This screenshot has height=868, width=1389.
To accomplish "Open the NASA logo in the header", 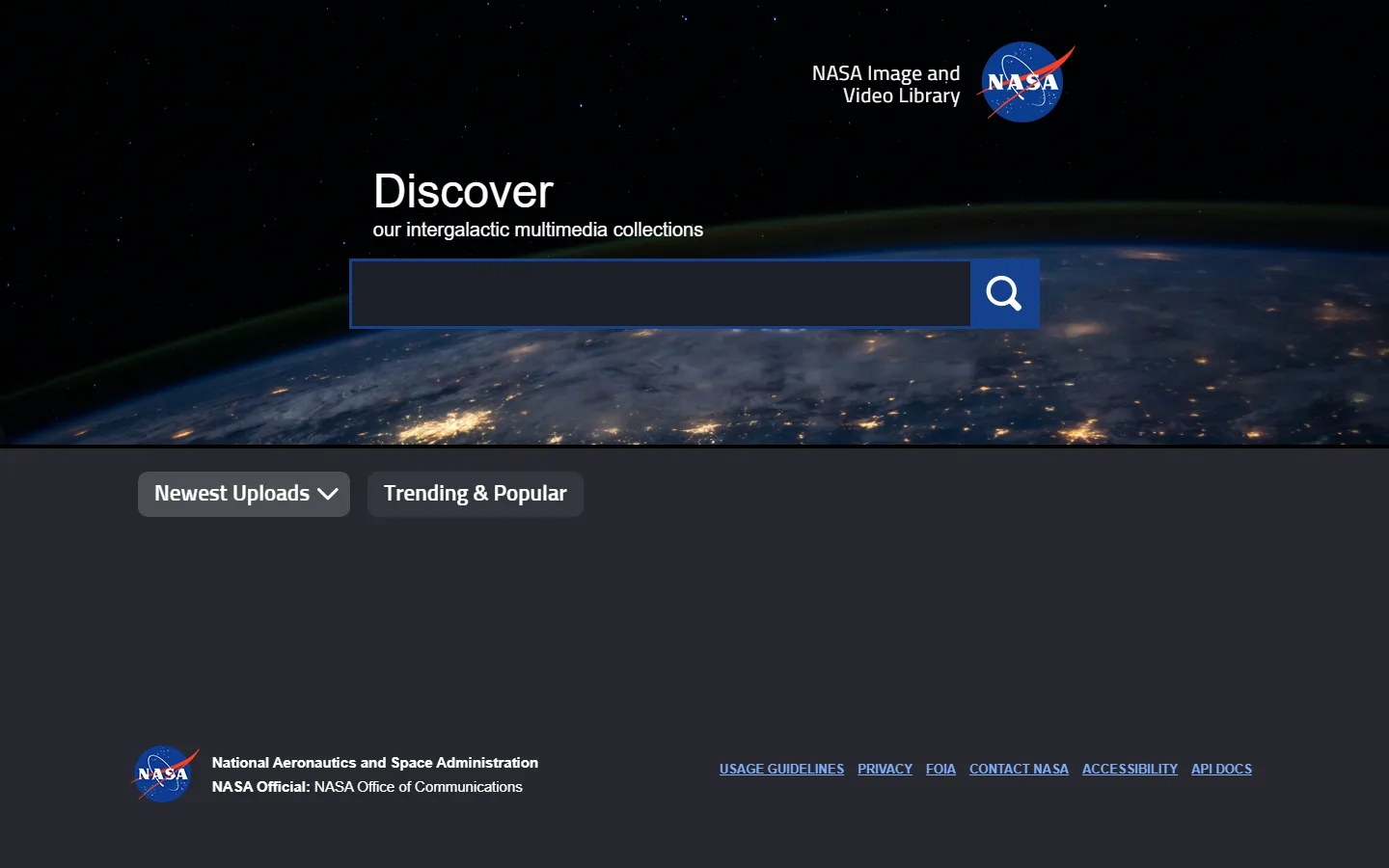I will [1025, 83].
